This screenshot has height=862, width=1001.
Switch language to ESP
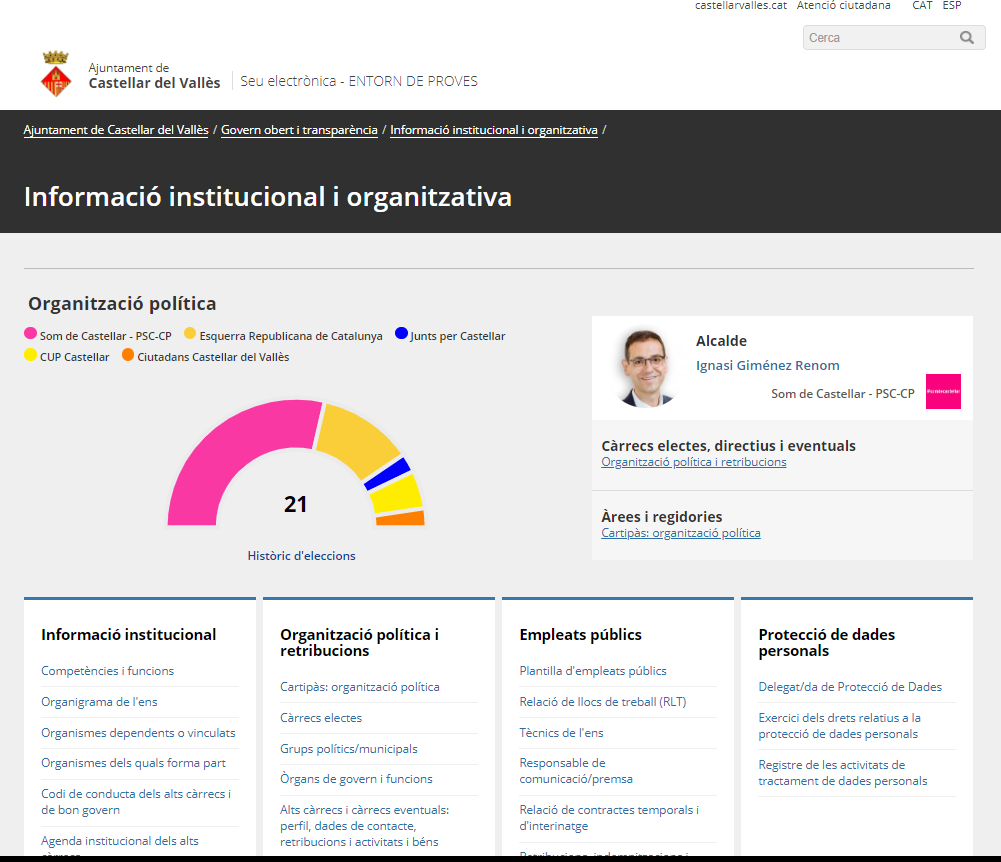[x=951, y=6]
